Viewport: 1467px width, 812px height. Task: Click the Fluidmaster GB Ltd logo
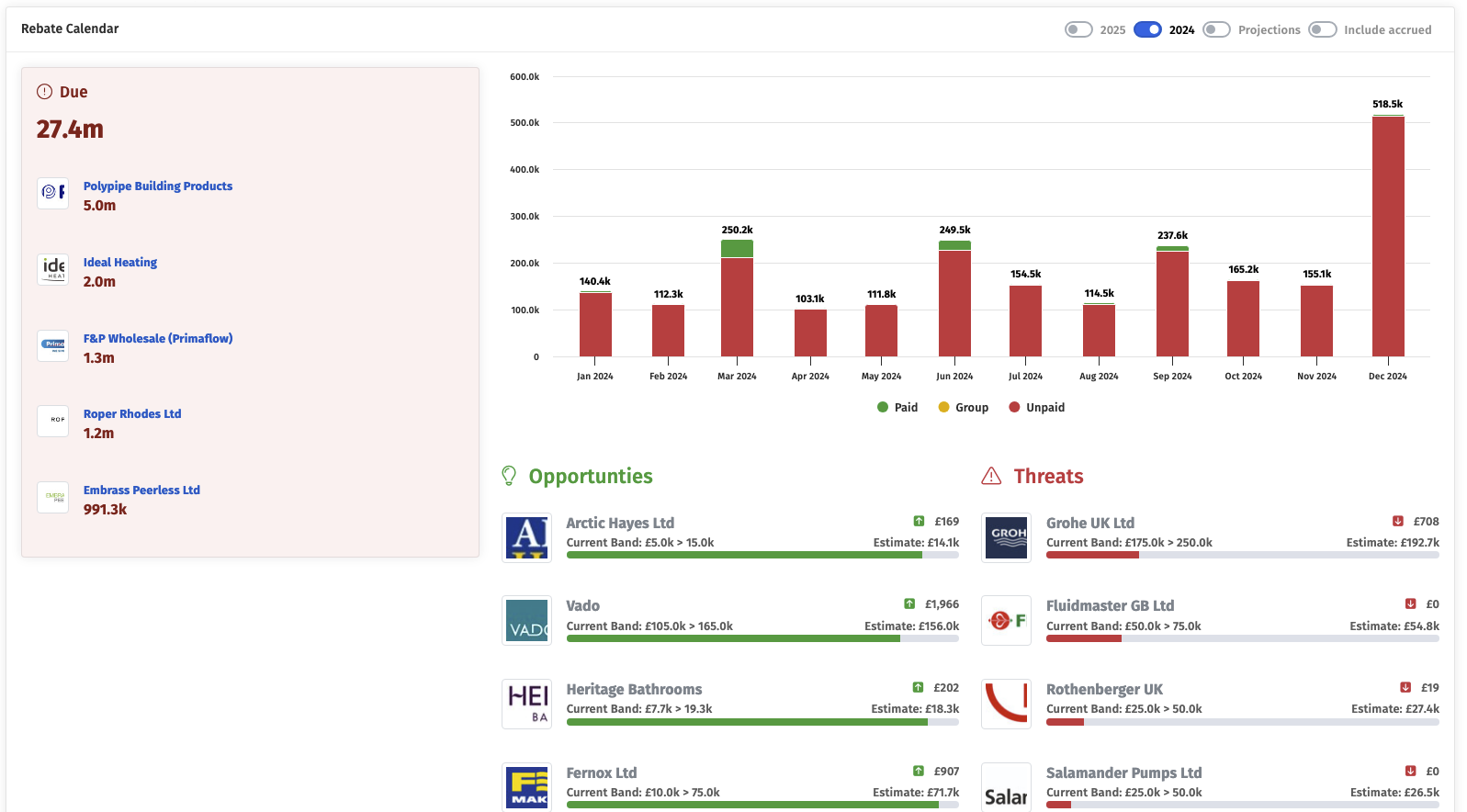[1006, 621]
